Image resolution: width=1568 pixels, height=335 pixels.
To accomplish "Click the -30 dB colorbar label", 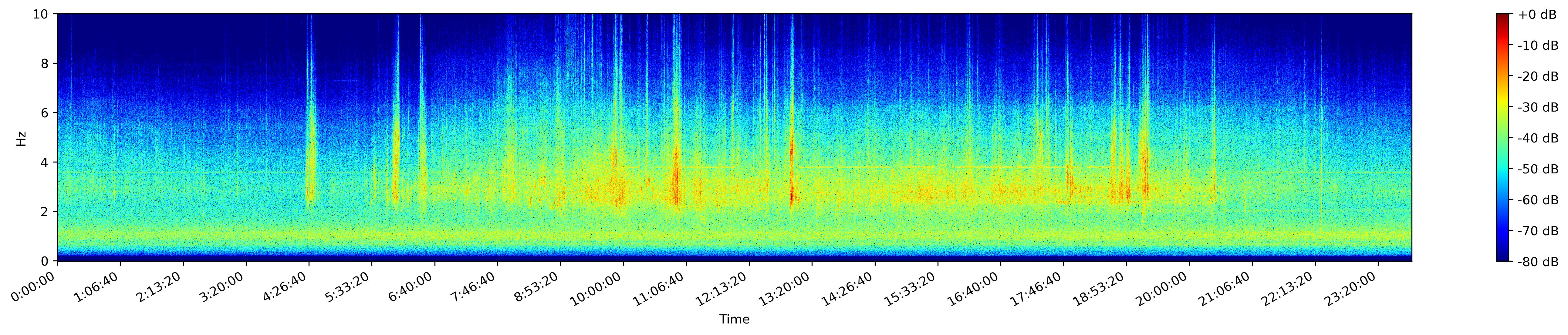I will [x=1538, y=108].
